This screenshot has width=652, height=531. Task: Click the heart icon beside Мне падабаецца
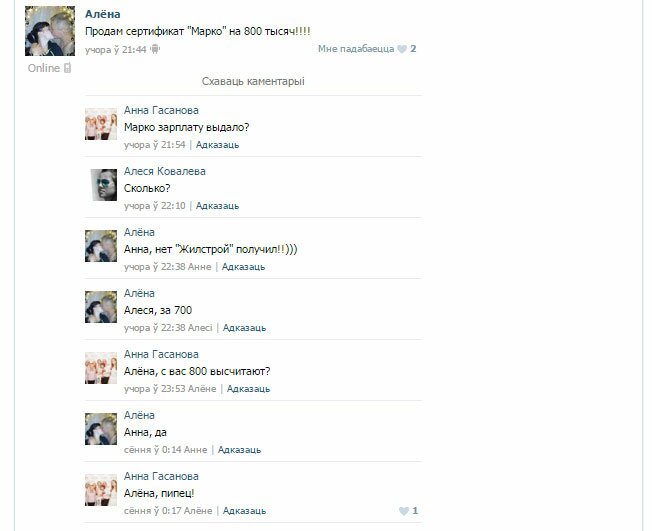(x=402, y=49)
